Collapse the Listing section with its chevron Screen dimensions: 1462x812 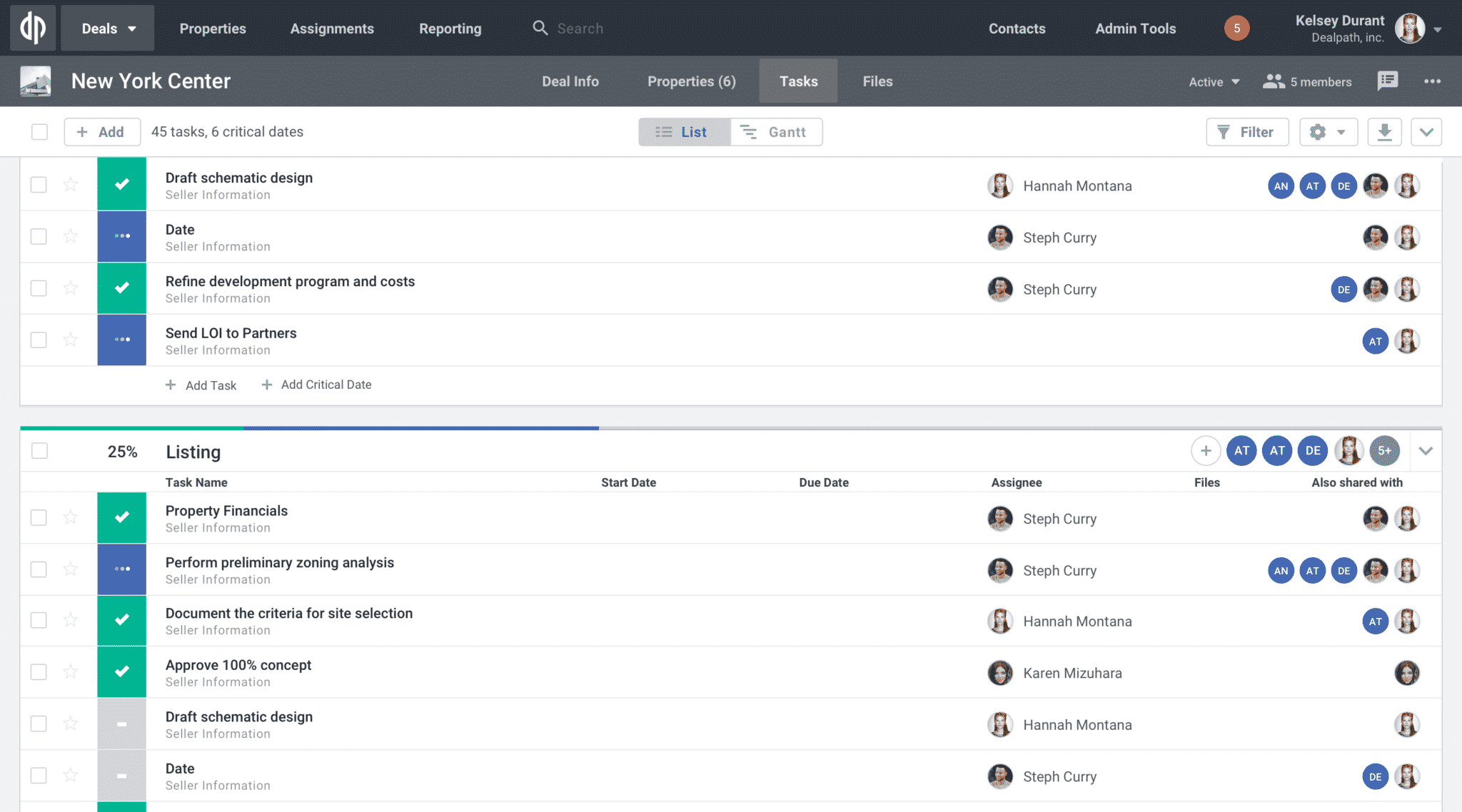point(1426,451)
